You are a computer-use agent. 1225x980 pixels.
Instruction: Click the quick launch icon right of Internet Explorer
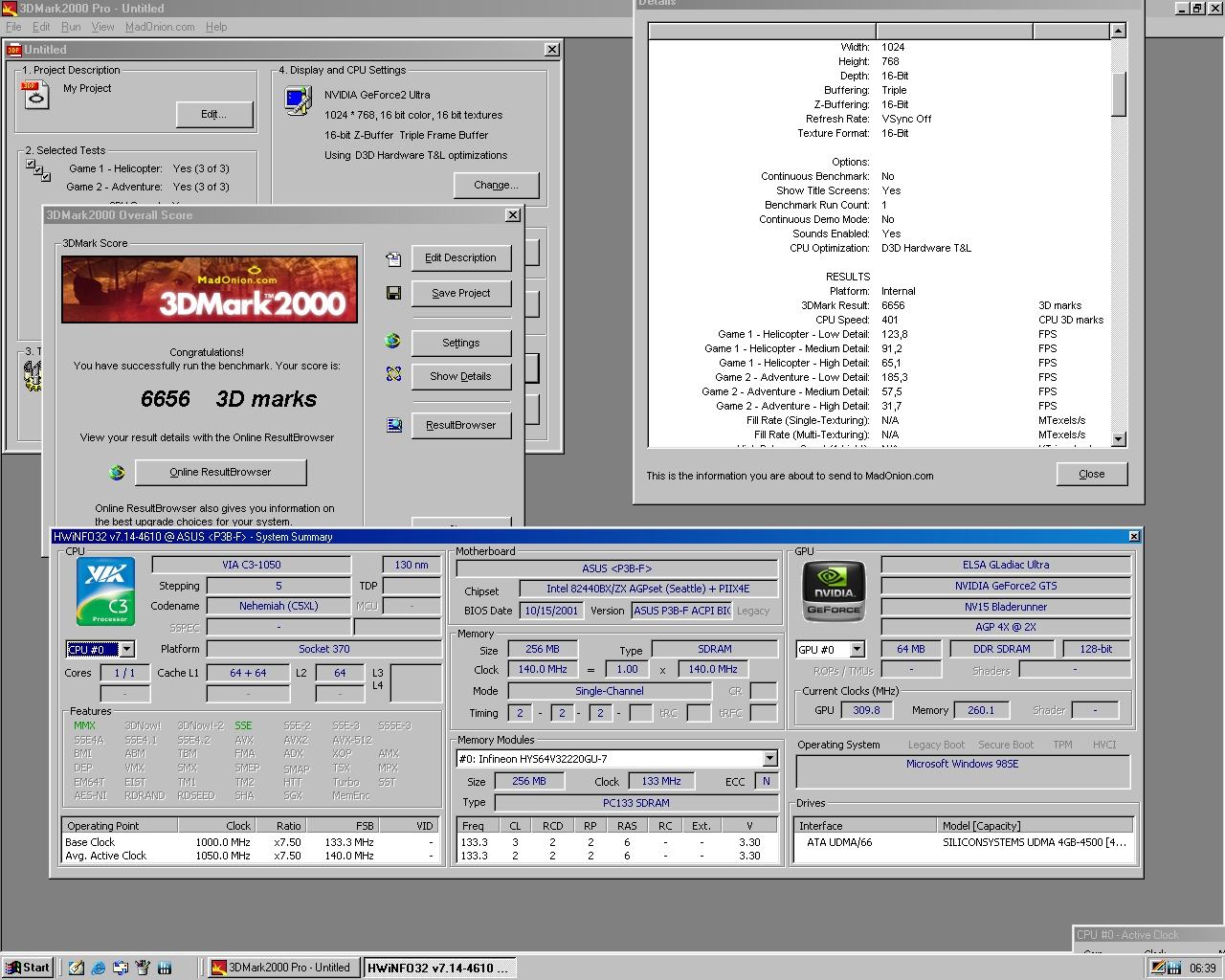(x=120, y=968)
